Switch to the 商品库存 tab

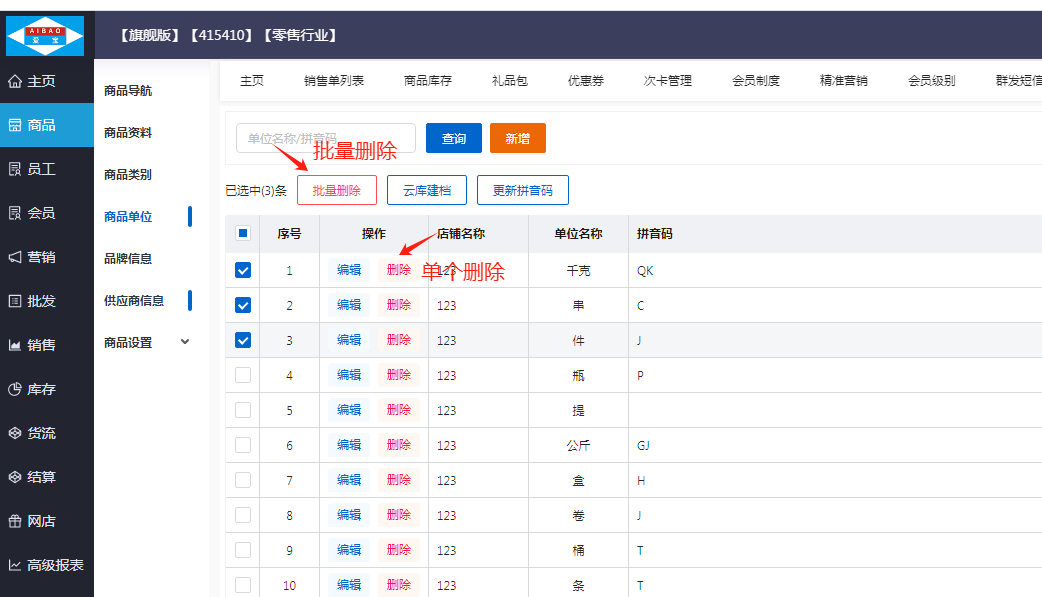428,81
